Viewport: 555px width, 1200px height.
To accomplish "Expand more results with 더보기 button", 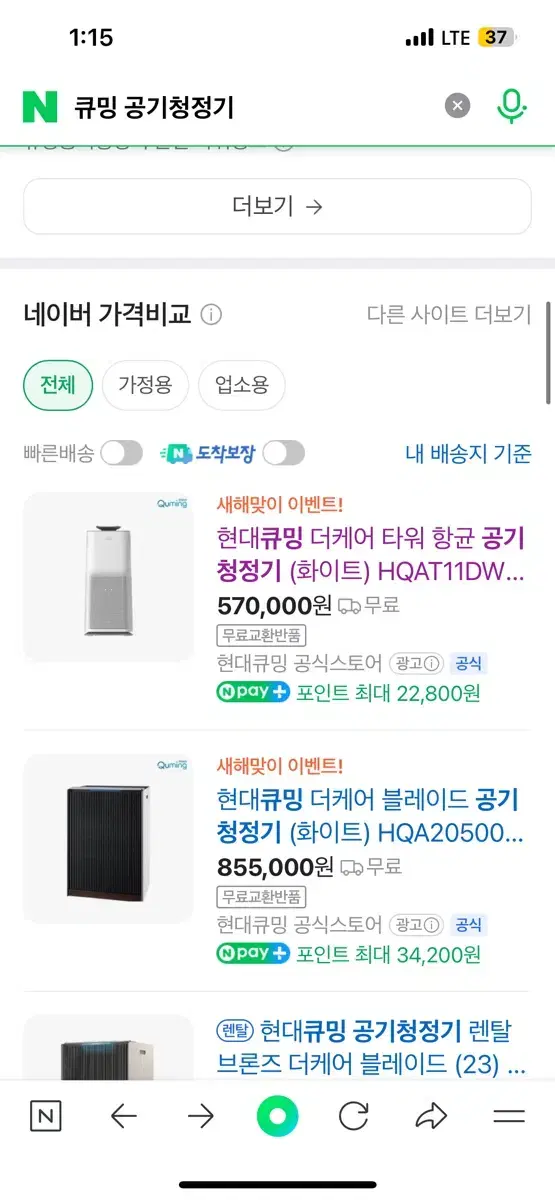I will point(277,206).
